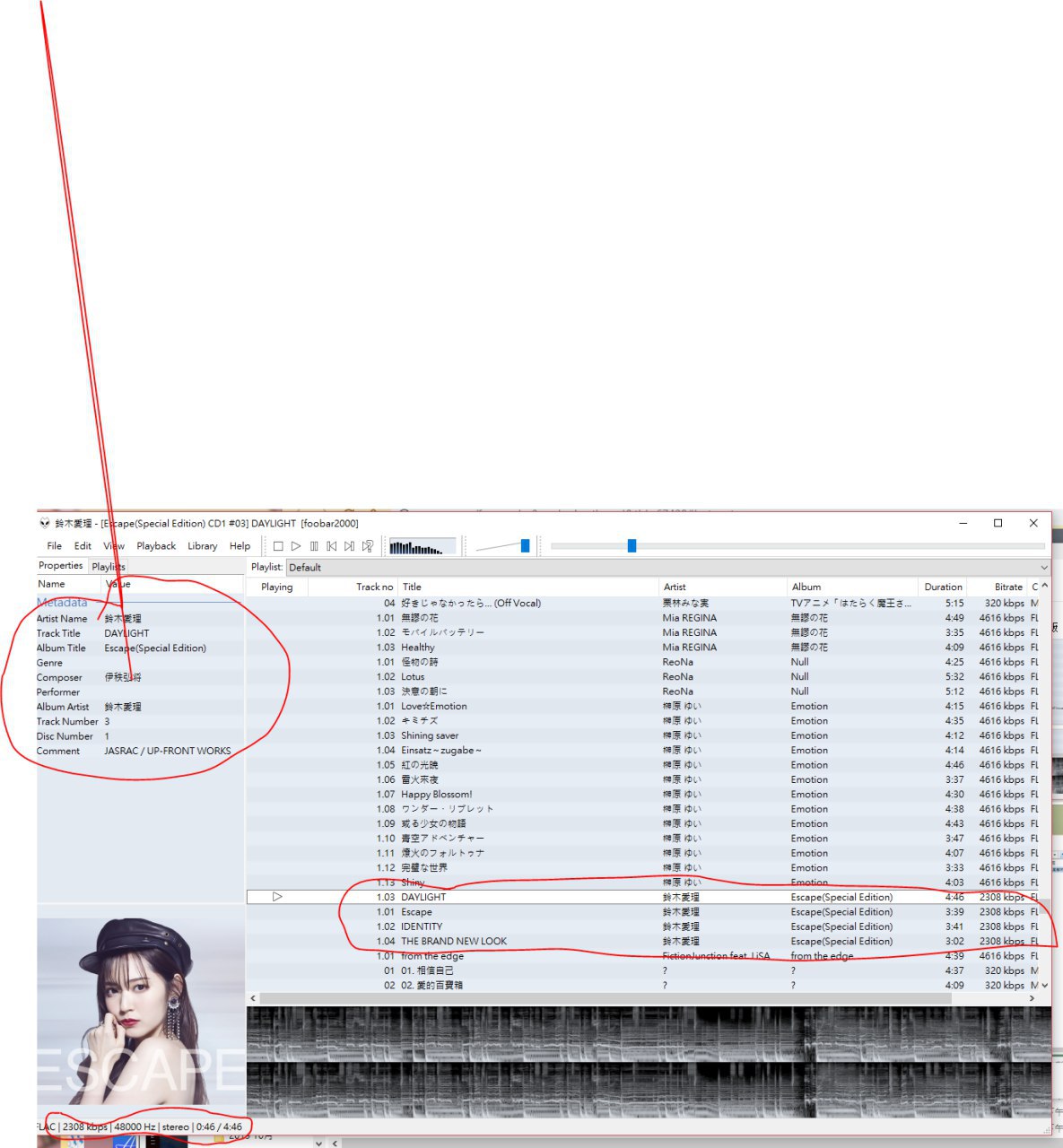1063x1148 pixels.
Task: Select the Love☆Emotion track
Action: coord(642,707)
